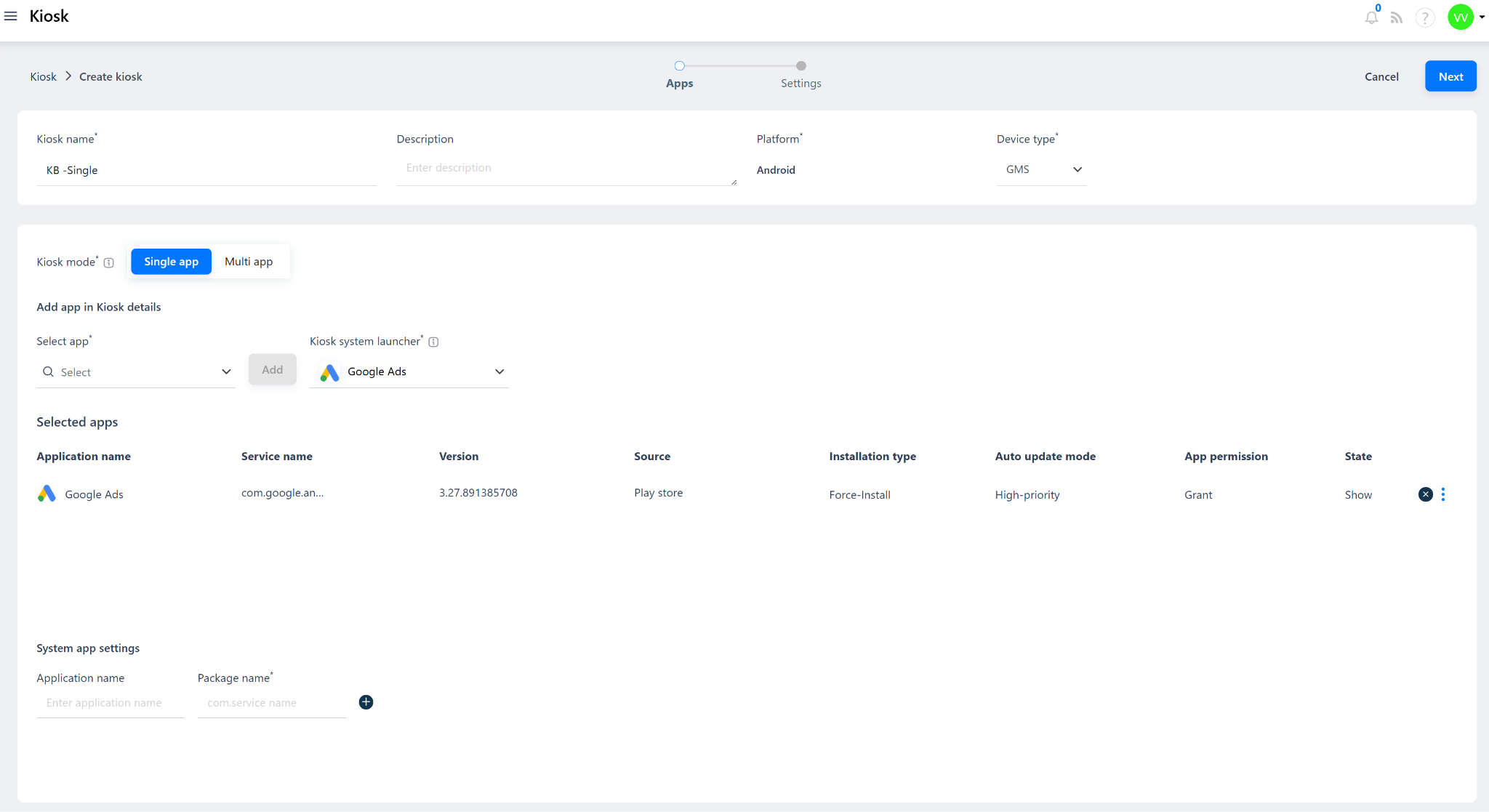Viewport: 1489px width, 812px height.
Task: Click the Enter description text field
Action: [566, 169]
